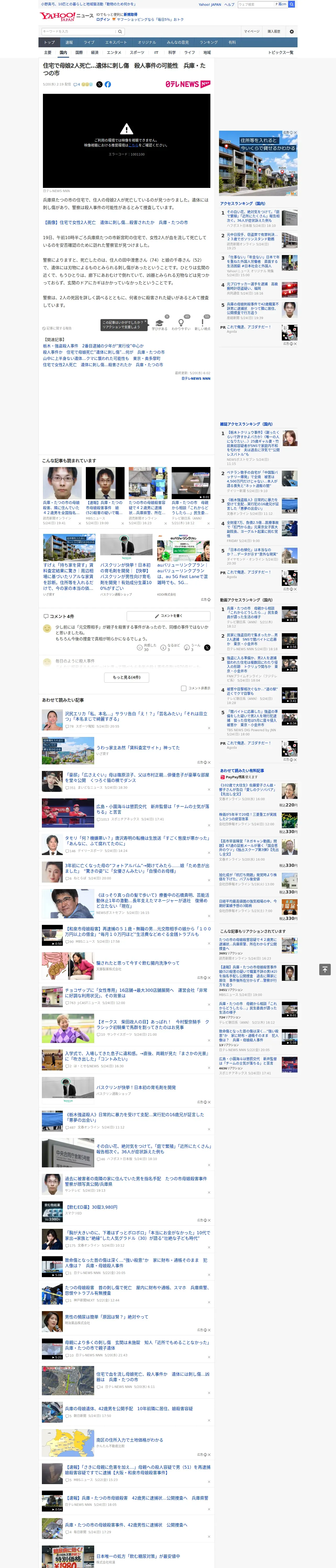
Task: Click the Yahoo! JAPAN ニュース logo
Action: tap(66, 16)
